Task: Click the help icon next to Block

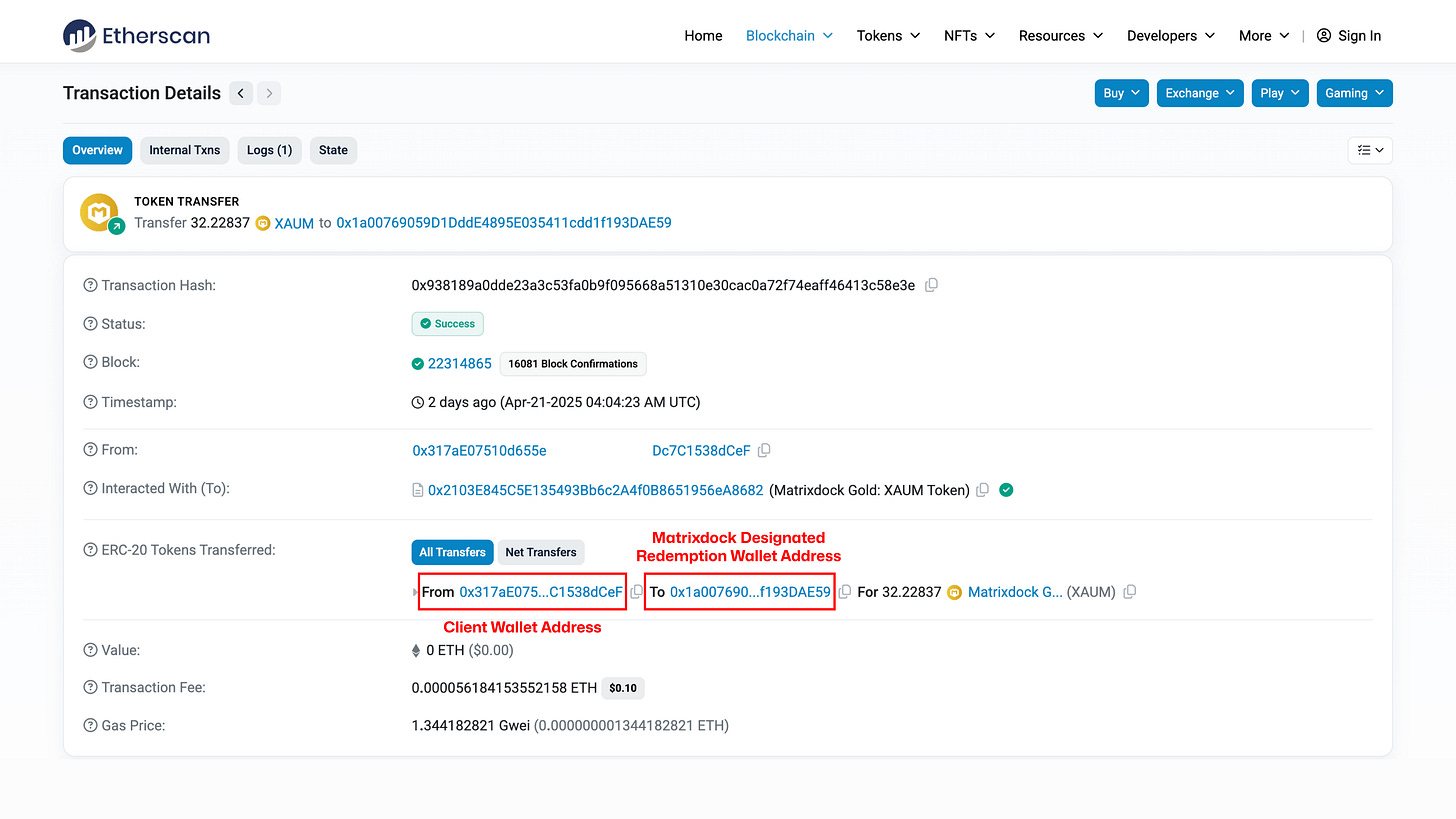Action: 90,363
